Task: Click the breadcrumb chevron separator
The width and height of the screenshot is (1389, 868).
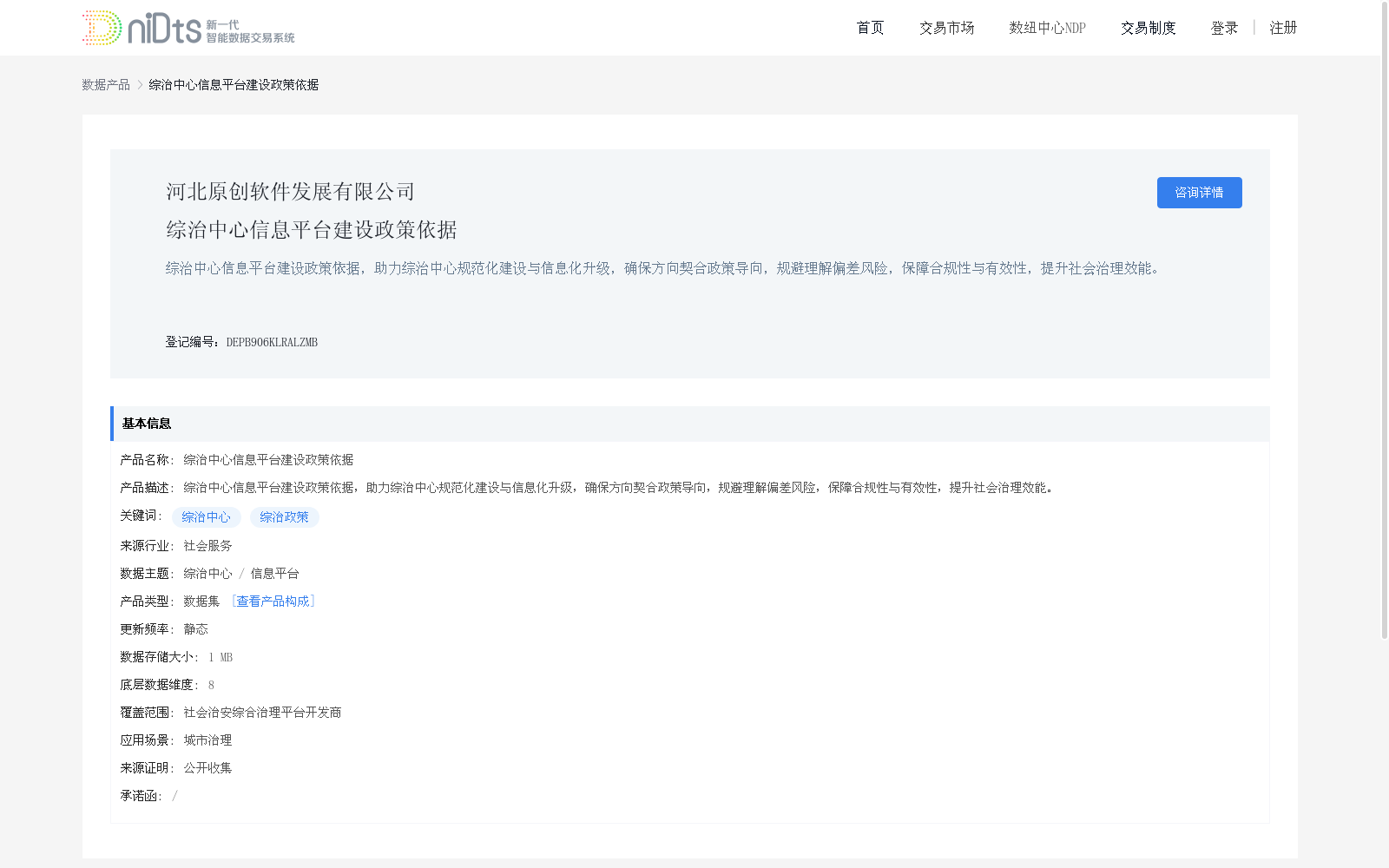Action: [140, 84]
